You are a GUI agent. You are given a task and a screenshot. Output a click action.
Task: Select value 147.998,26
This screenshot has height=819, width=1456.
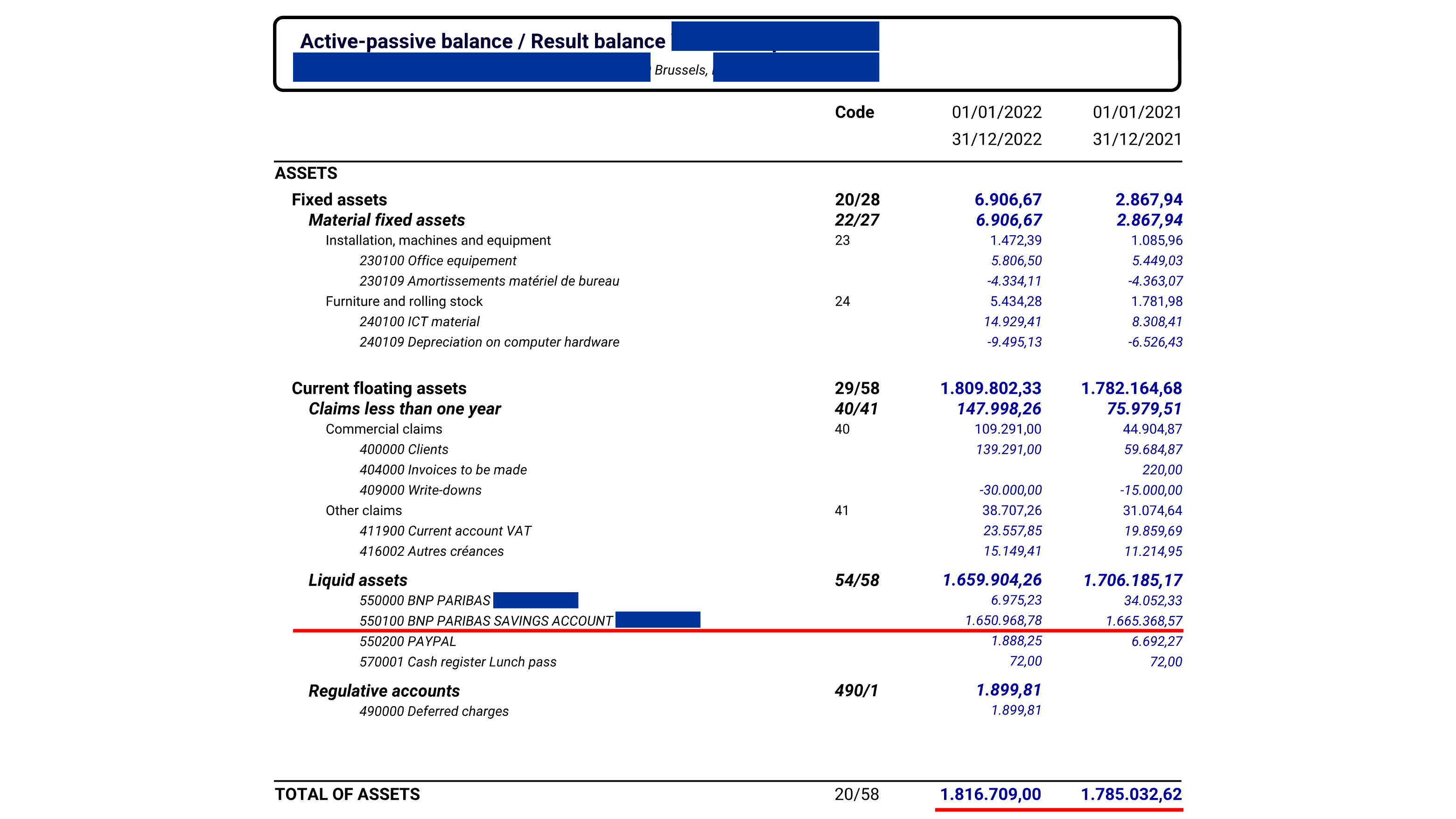click(x=999, y=409)
